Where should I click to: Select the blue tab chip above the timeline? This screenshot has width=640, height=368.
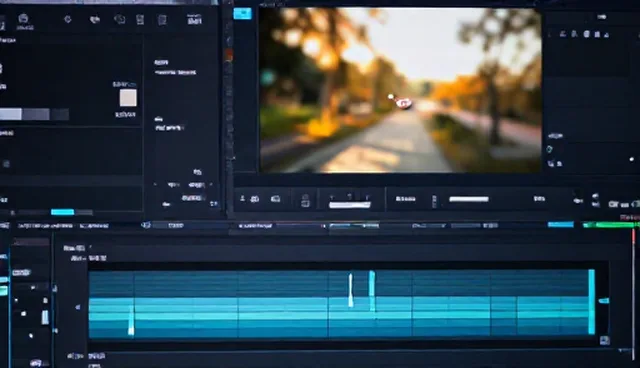point(560,224)
